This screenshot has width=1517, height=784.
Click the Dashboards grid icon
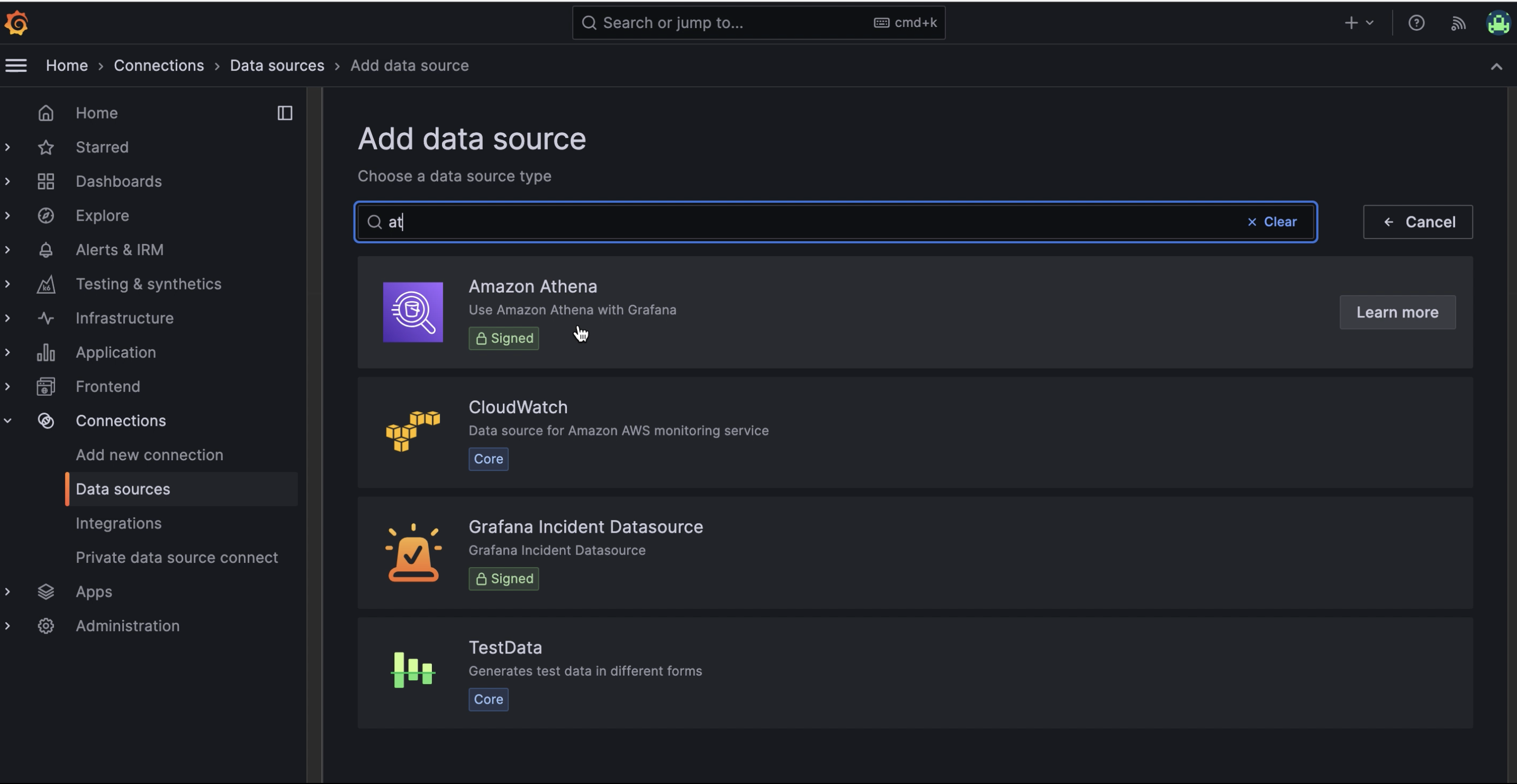coord(46,181)
